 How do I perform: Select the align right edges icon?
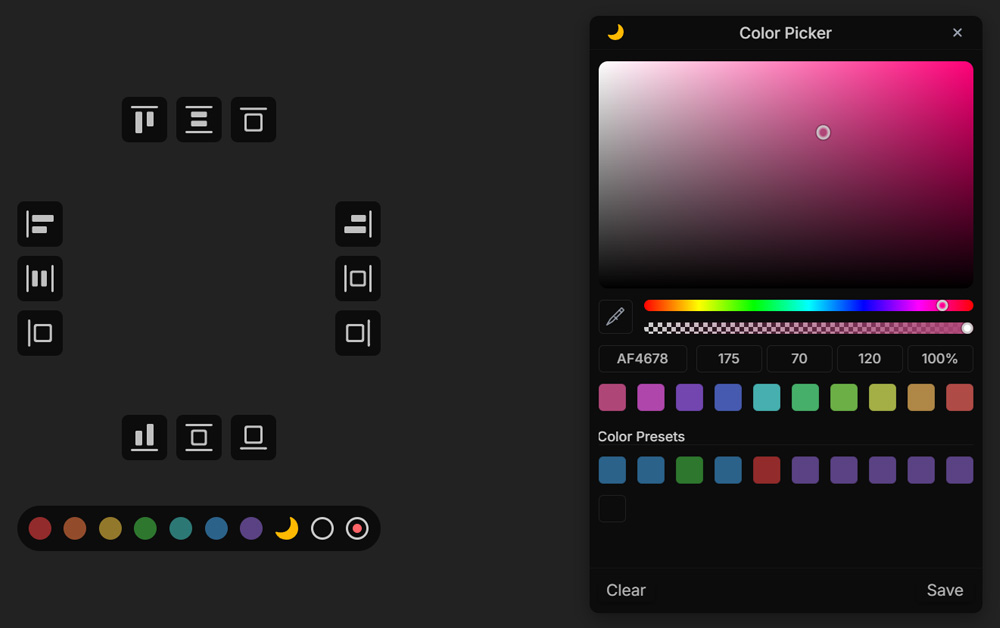358,225
